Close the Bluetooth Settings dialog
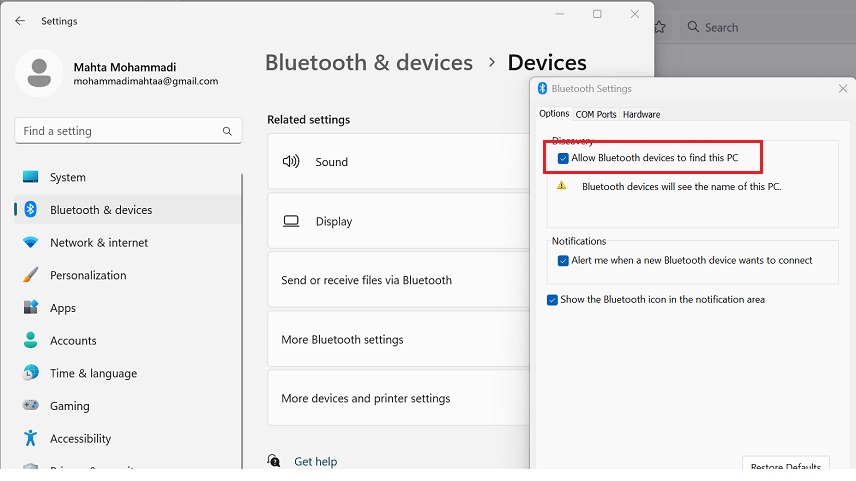 (843, 88)
